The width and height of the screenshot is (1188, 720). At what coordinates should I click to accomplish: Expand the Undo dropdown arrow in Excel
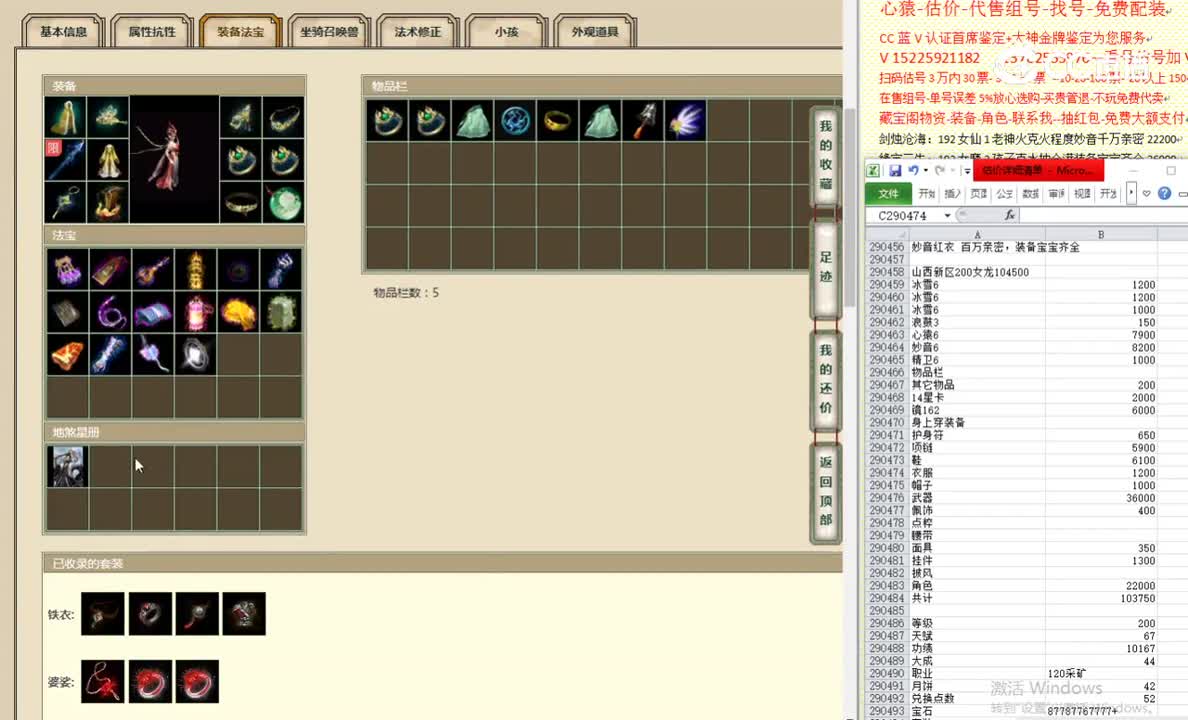point(925,171)
